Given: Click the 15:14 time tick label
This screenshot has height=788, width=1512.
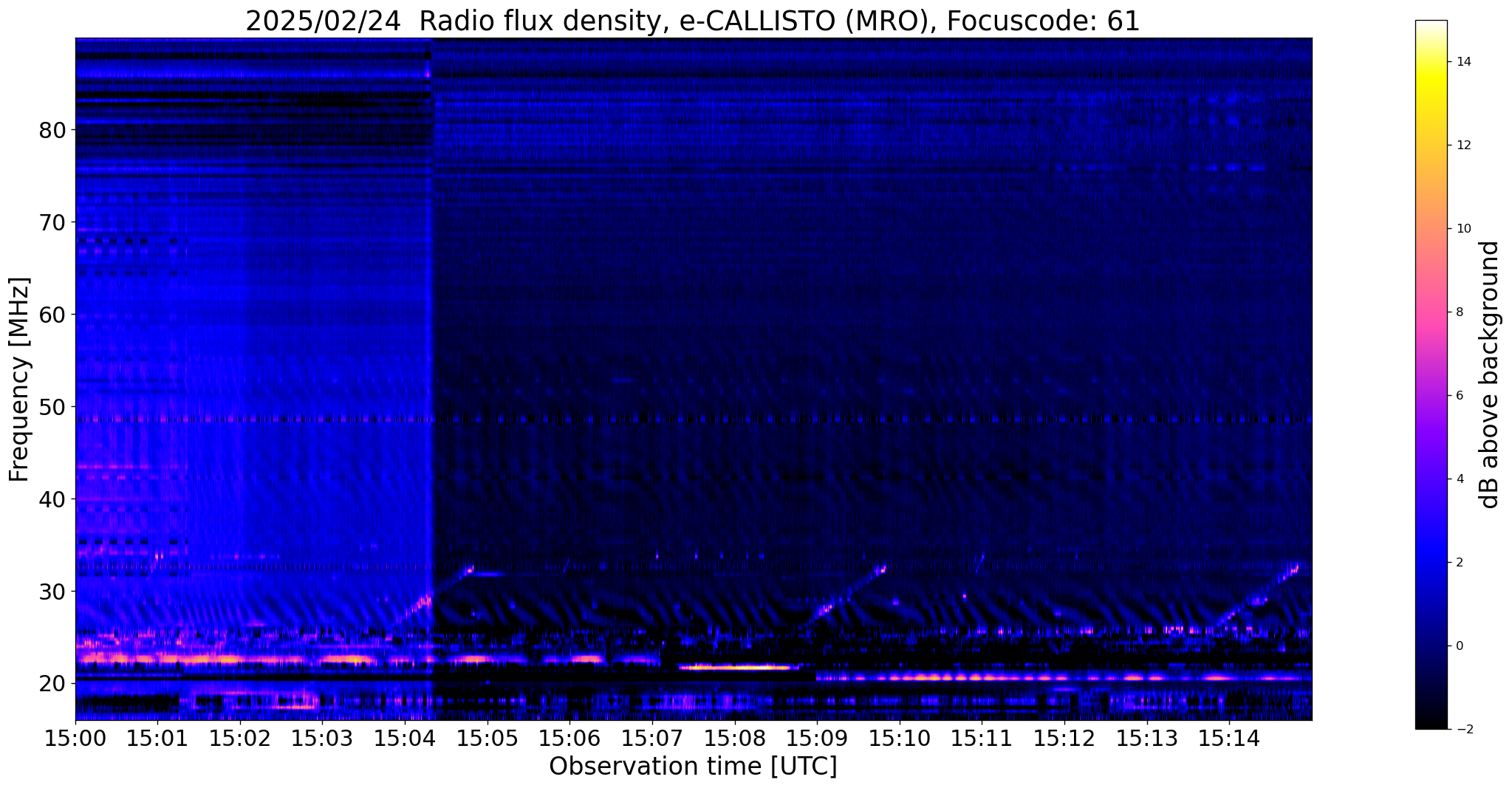Looking at the screenshot, I should (1229, 738).
